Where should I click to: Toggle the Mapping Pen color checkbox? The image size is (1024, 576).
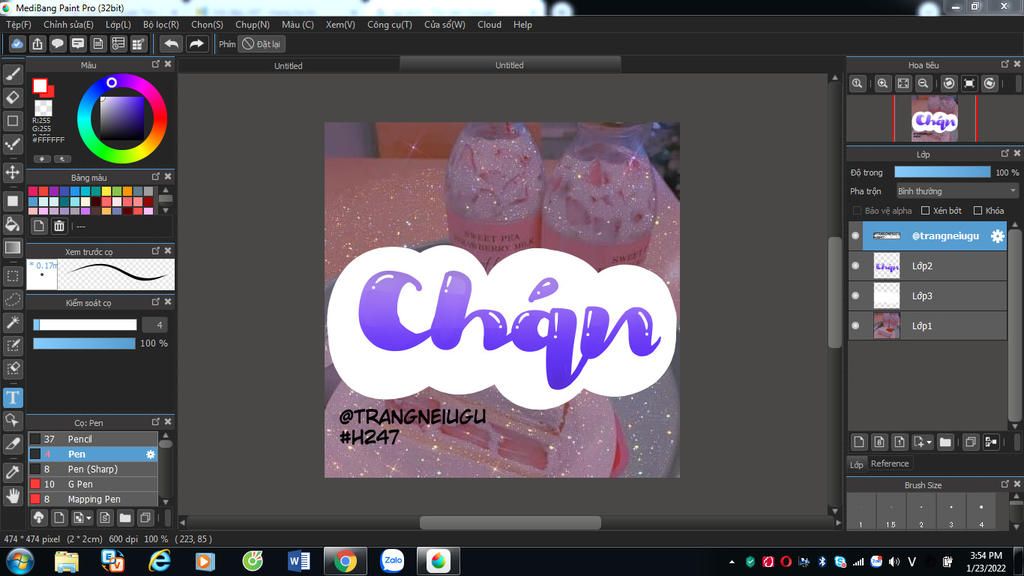(35, 499)
